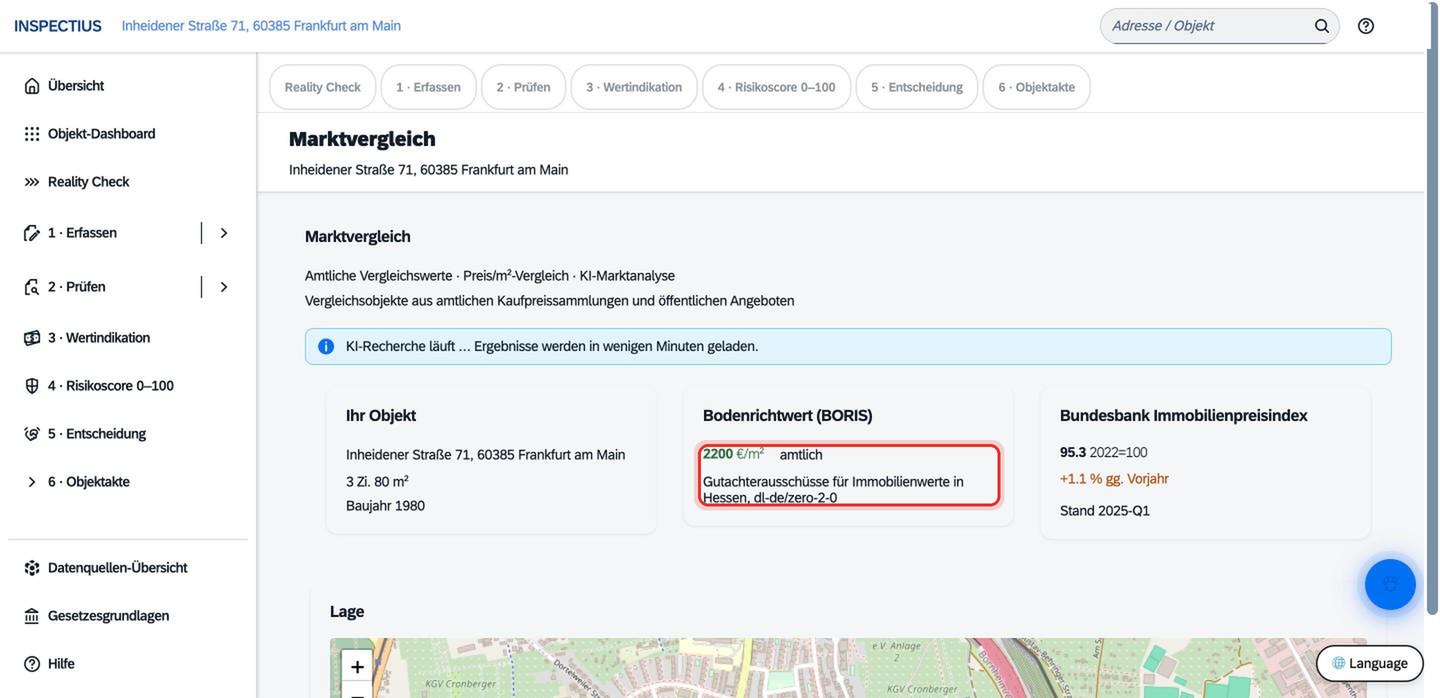Click the 5 · Entscheidung icon
1440x698 pixels.
(32, 434)
